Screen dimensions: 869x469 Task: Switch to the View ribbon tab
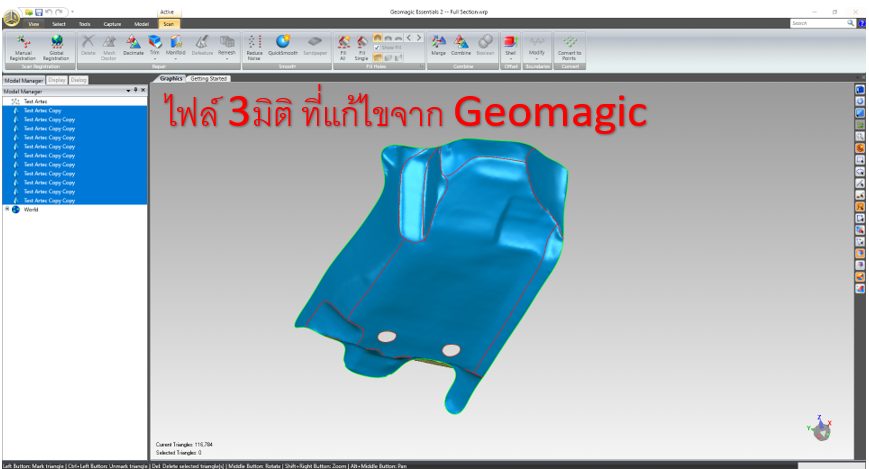pyautogui.click(x=34, y=24)
